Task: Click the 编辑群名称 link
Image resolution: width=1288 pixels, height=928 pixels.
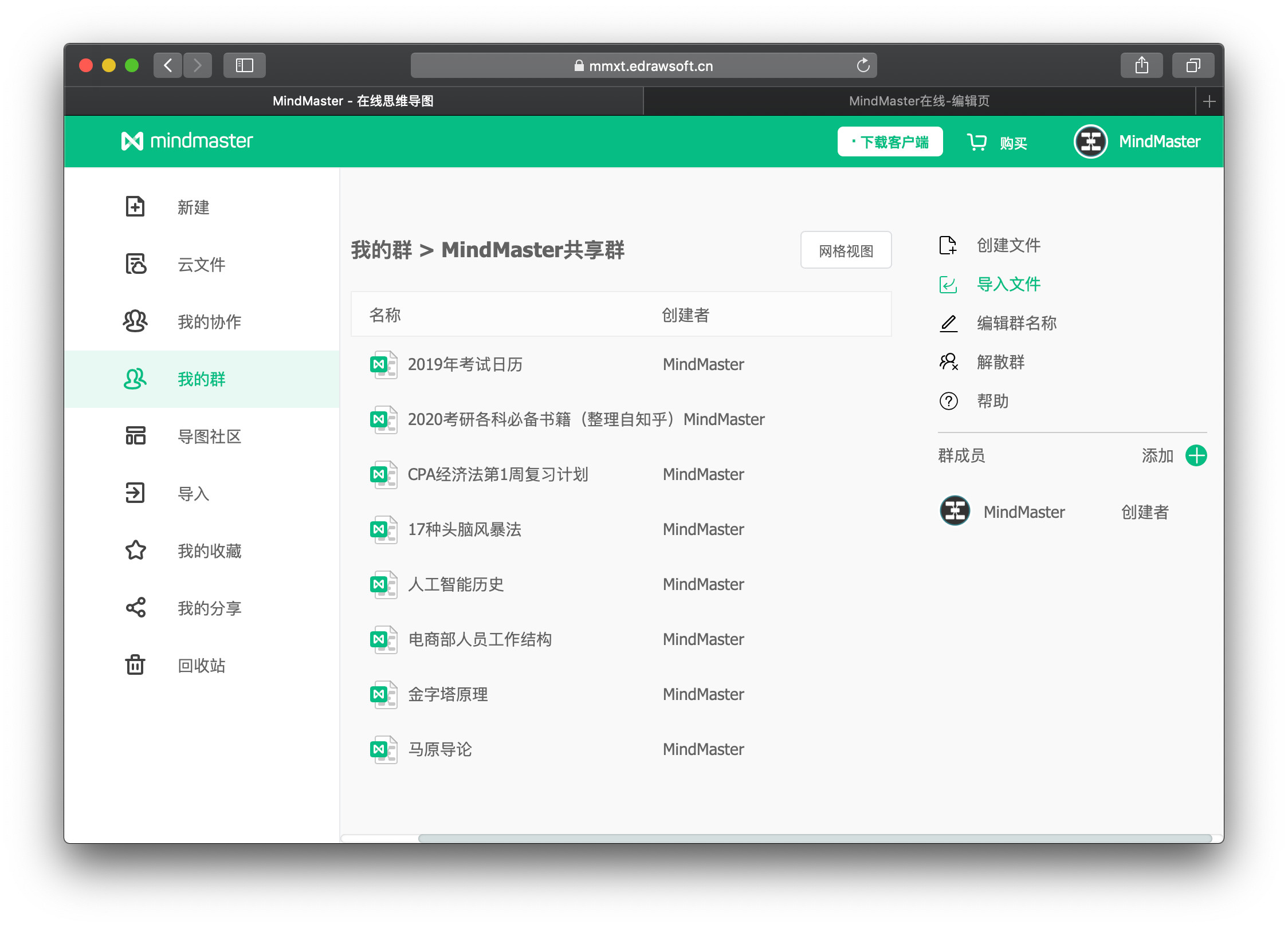Action: coord(1017,323)
